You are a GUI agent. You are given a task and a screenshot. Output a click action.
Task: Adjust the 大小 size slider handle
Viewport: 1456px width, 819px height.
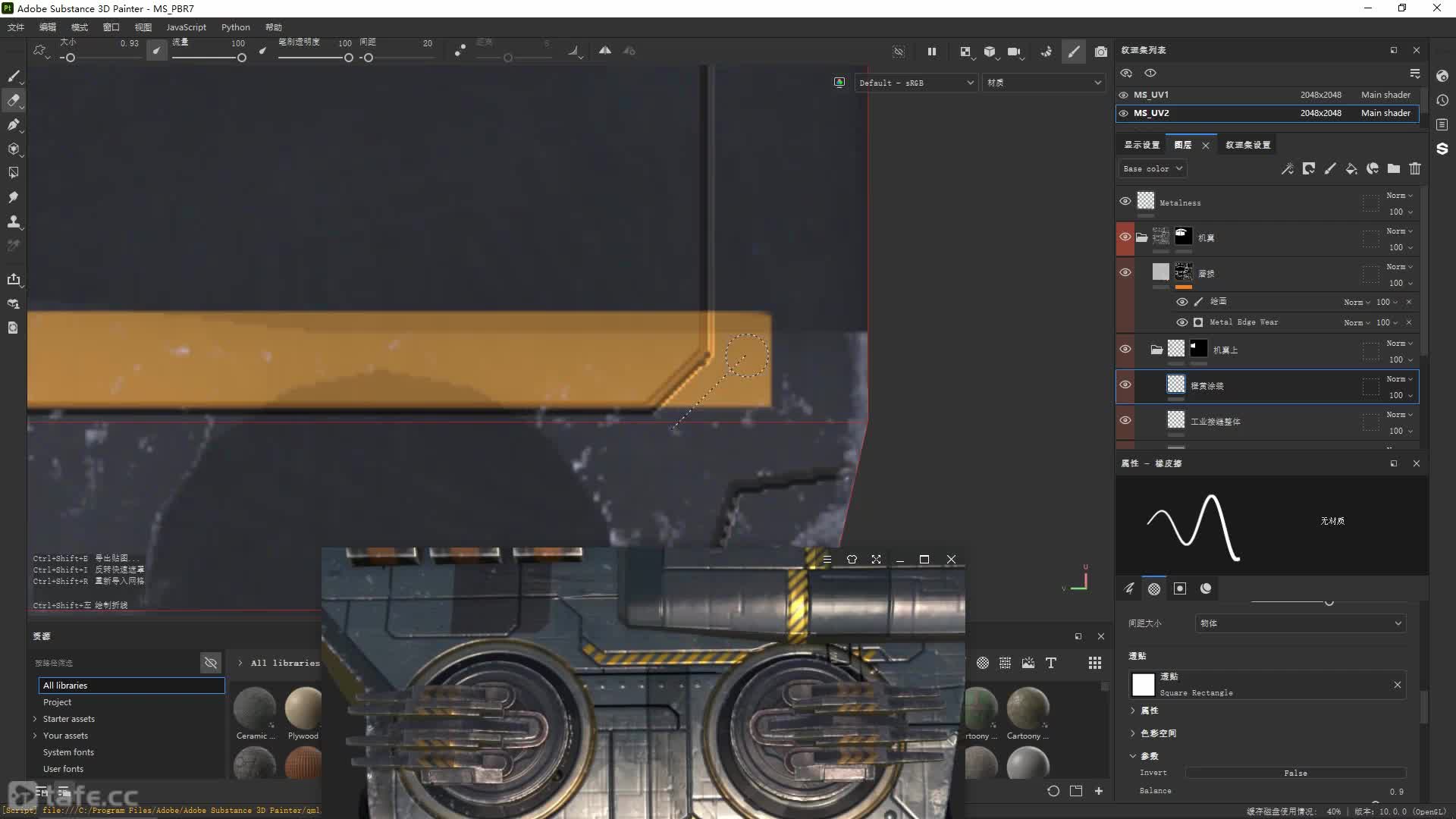point(71,58)
